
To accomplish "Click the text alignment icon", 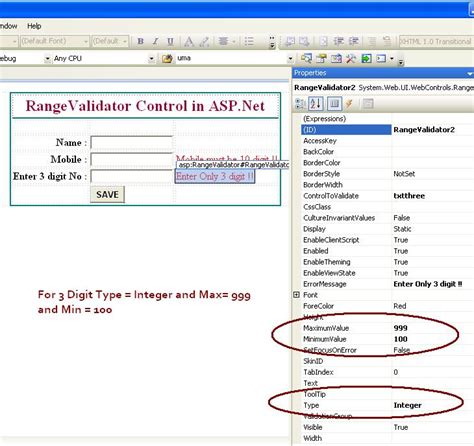I will [223, 41].
